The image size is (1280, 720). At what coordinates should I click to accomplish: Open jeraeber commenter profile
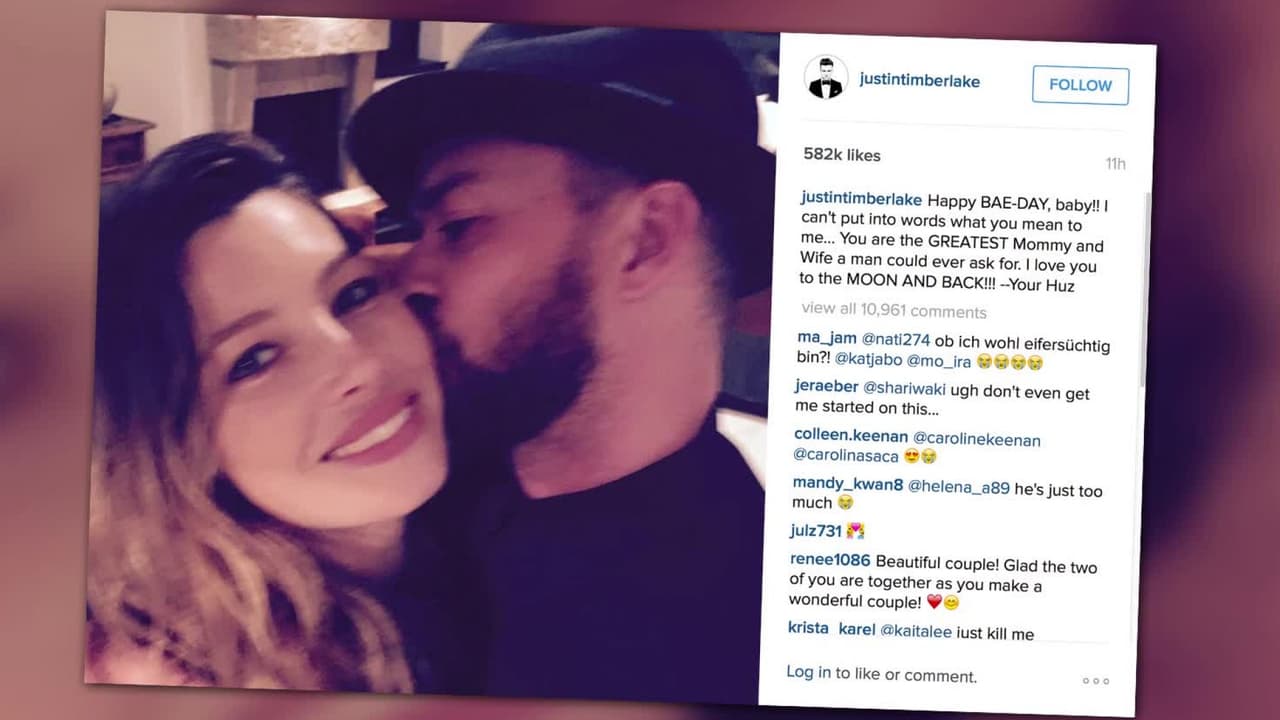tap(826, 386)
